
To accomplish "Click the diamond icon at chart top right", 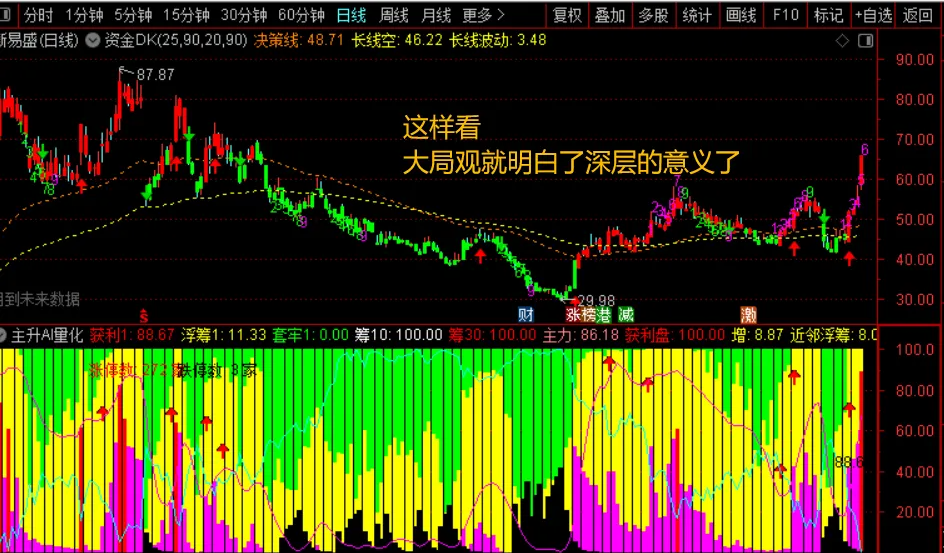I will (x=842, y=41).
